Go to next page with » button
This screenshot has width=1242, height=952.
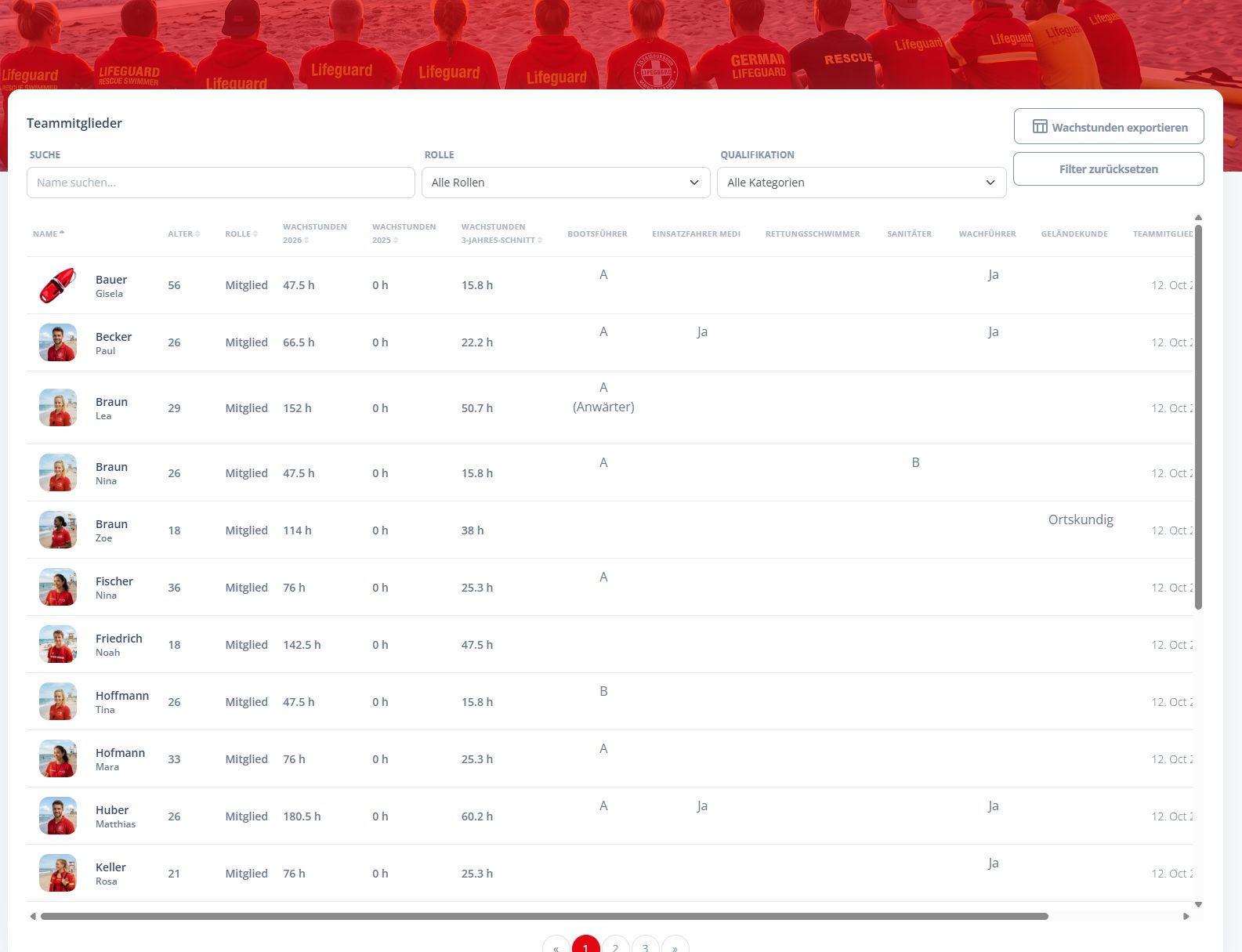[675, 947]
